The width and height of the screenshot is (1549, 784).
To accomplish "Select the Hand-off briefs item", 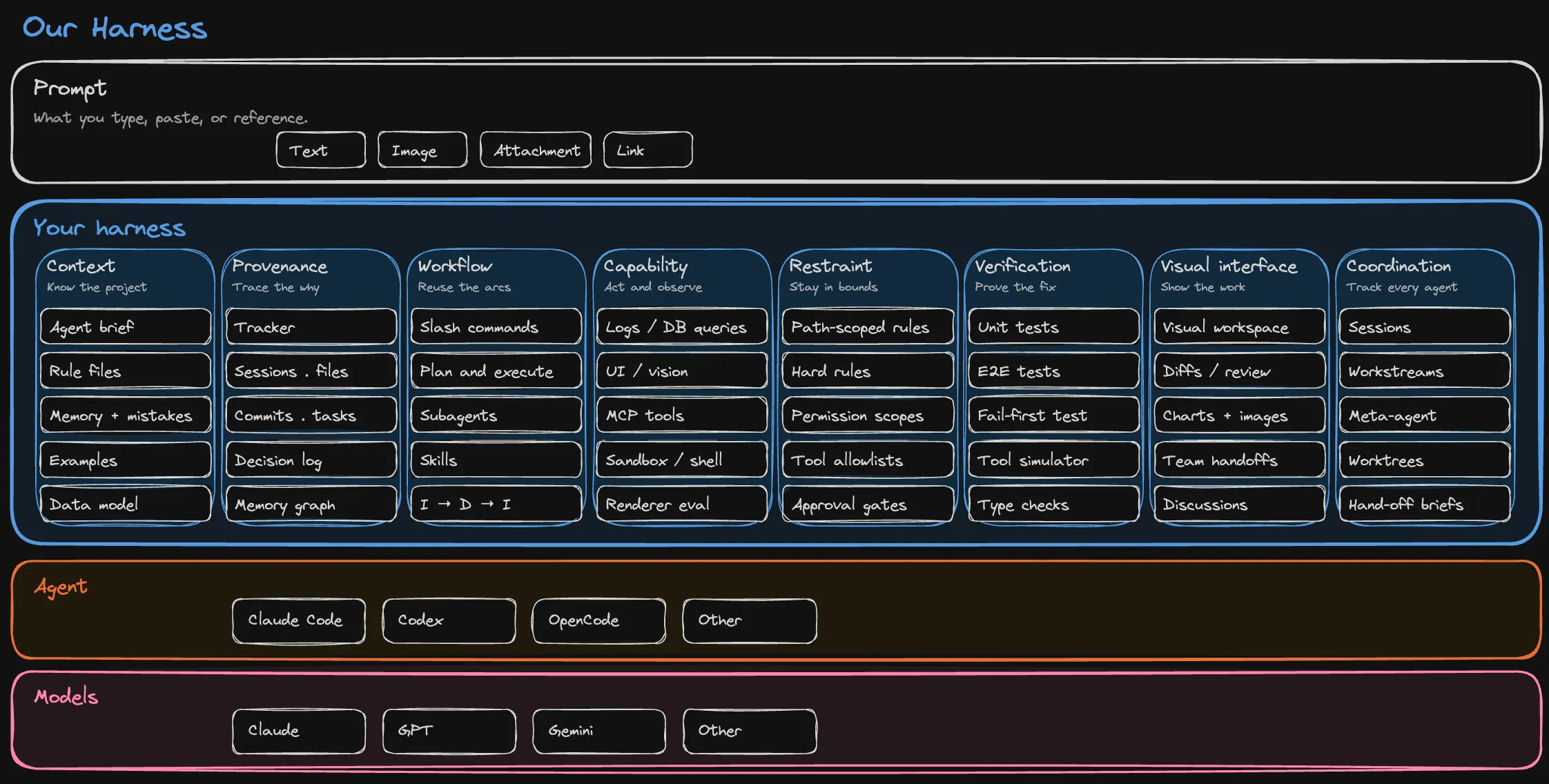I will [x=1425, y=504].
